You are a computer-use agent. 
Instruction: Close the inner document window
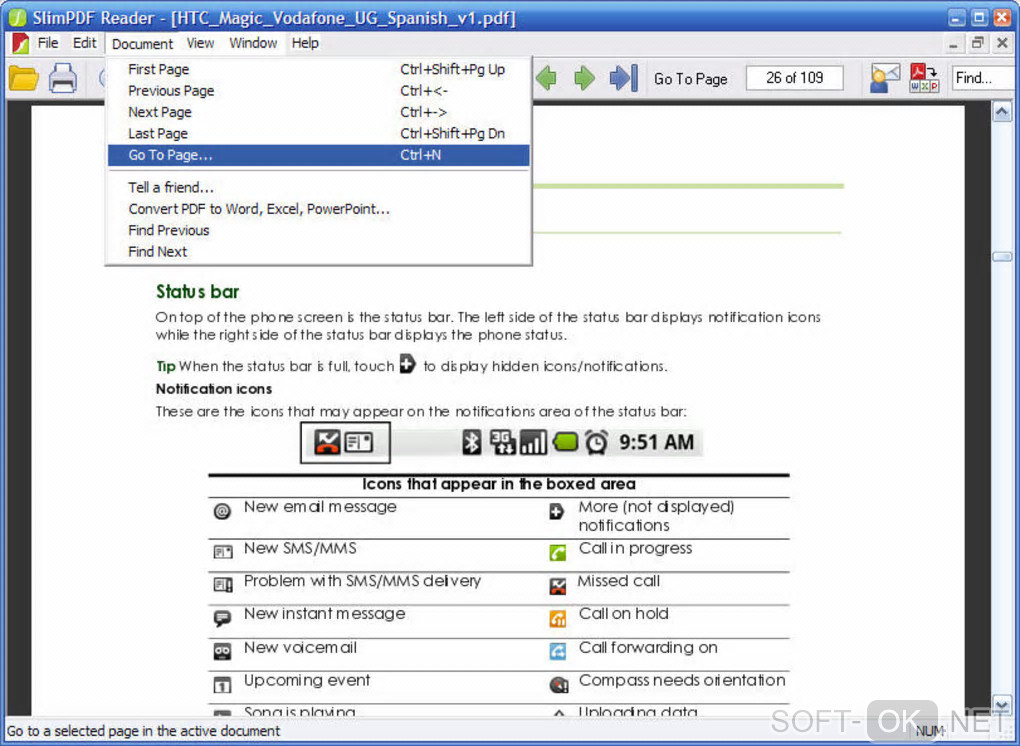tap(1002, 44)
